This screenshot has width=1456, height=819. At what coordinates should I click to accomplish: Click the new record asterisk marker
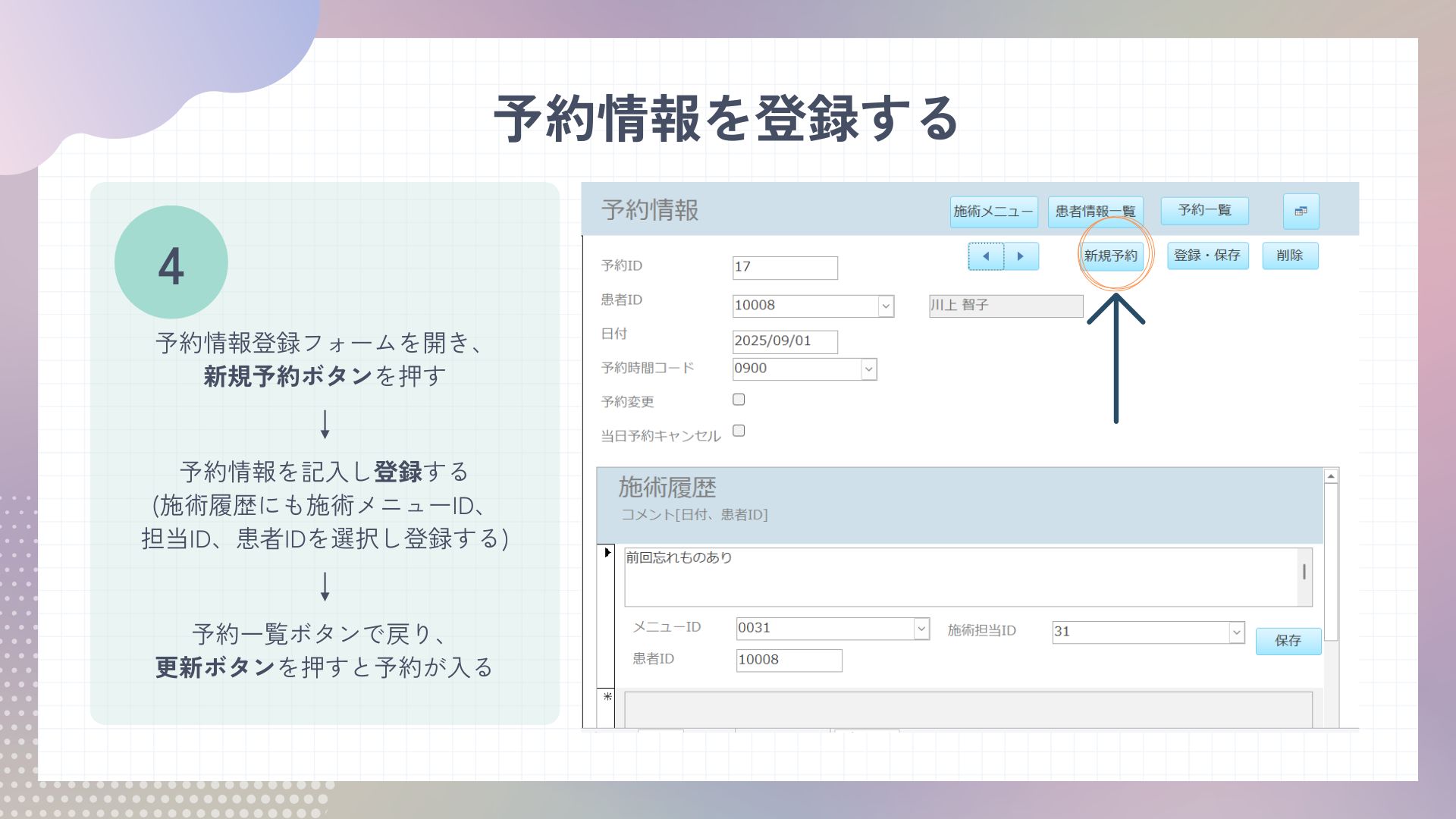click(607, 696)
